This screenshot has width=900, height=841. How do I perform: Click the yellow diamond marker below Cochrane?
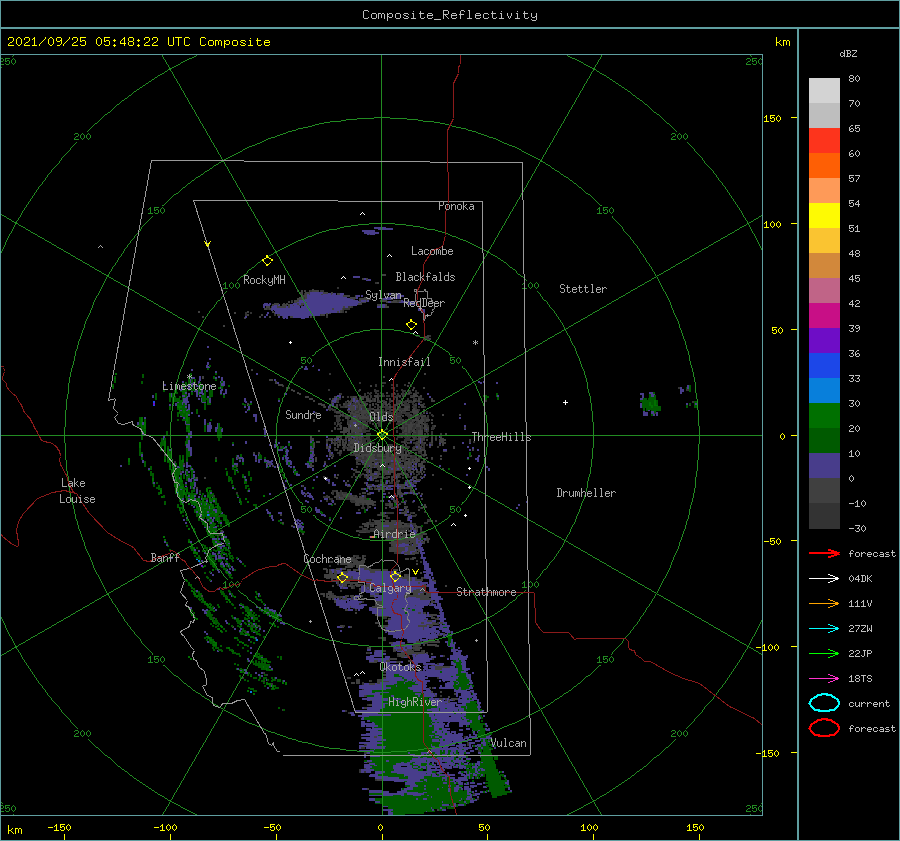343,578
